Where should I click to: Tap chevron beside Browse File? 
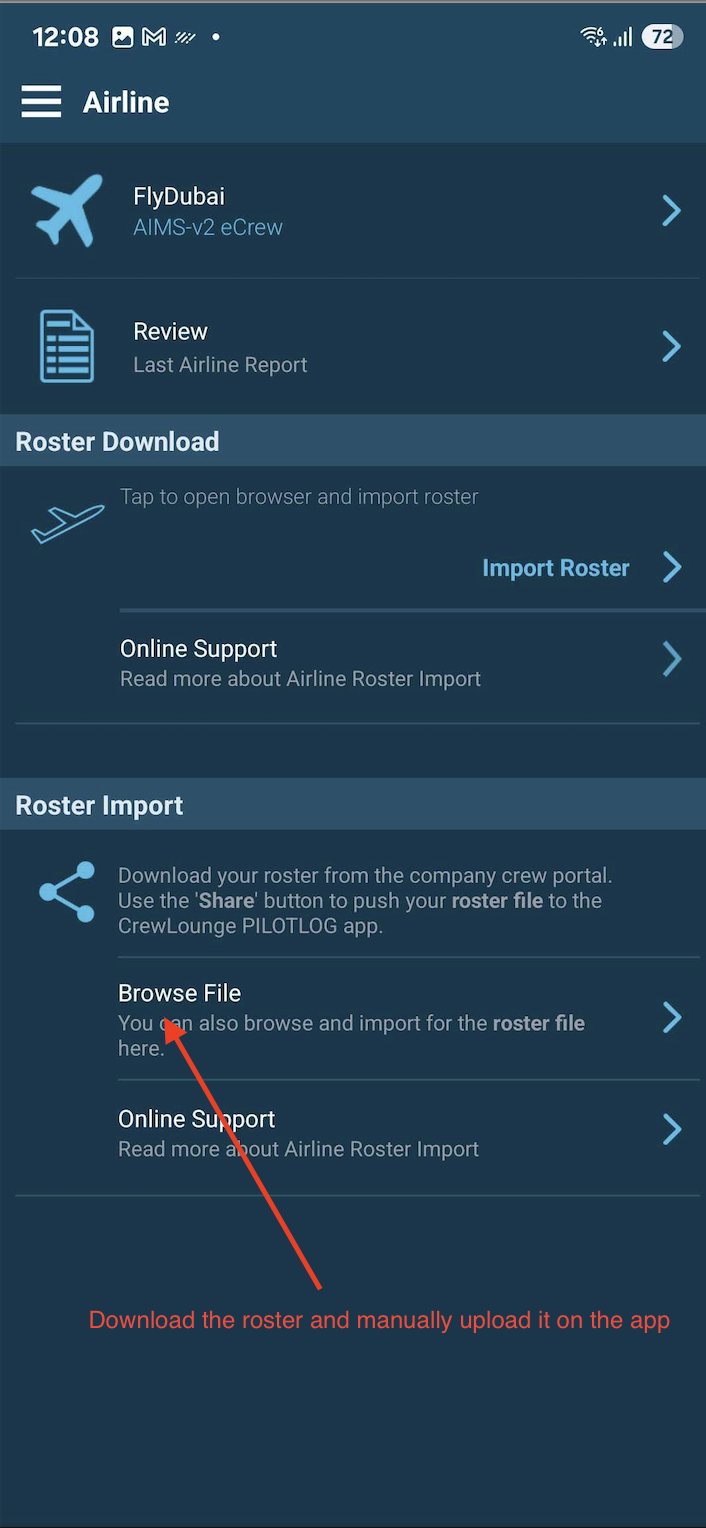[x=672, y=1018]
